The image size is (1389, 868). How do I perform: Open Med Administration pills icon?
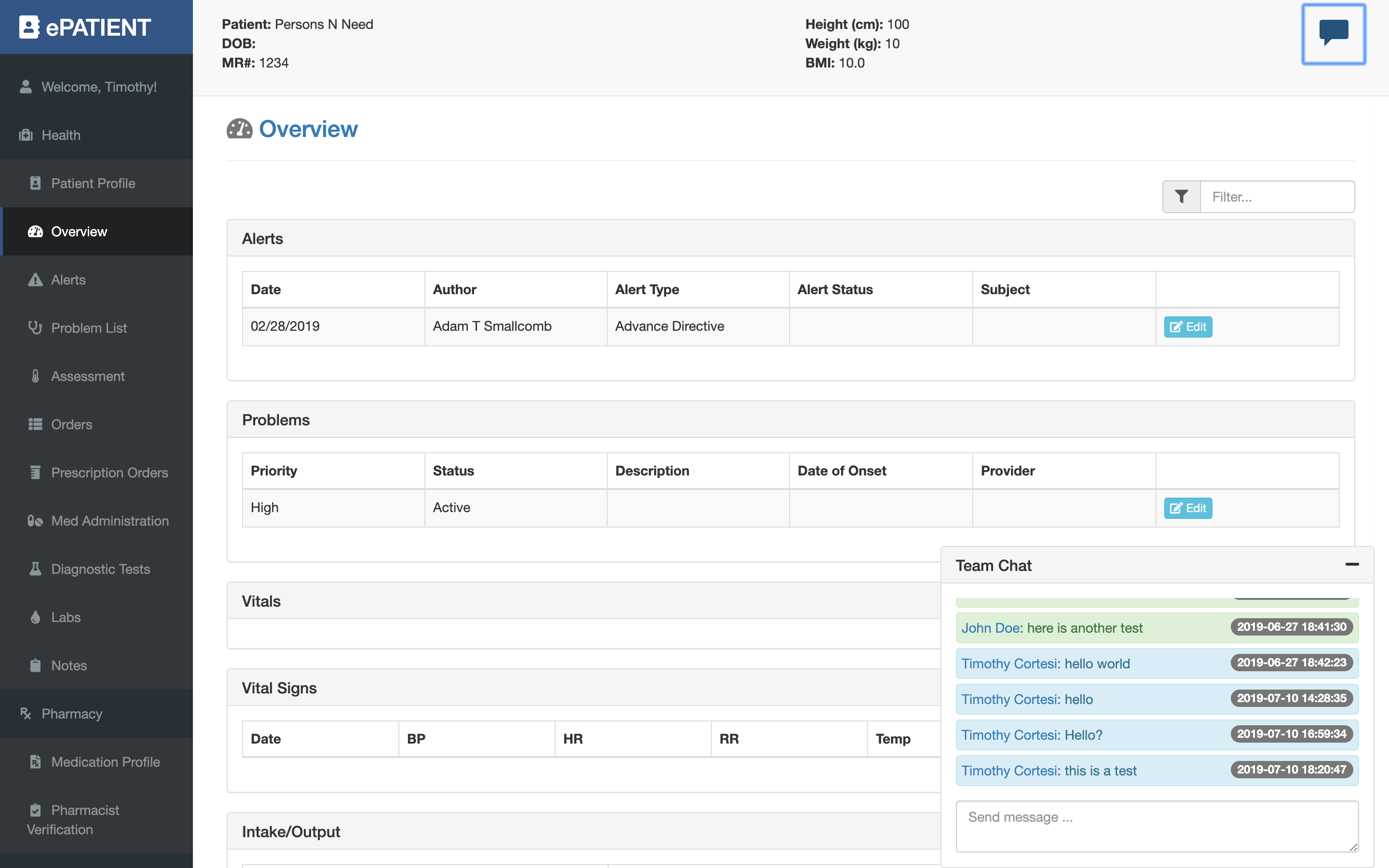tap(36, 521)
